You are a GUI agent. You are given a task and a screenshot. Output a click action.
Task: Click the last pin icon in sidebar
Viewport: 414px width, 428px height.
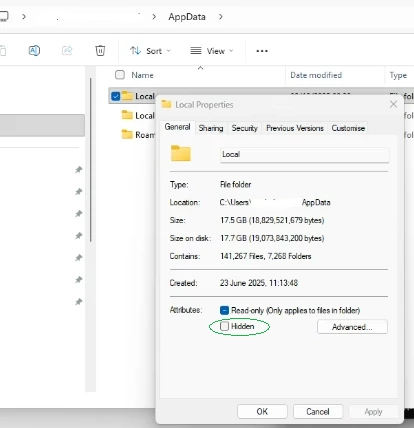coord(79,302)
